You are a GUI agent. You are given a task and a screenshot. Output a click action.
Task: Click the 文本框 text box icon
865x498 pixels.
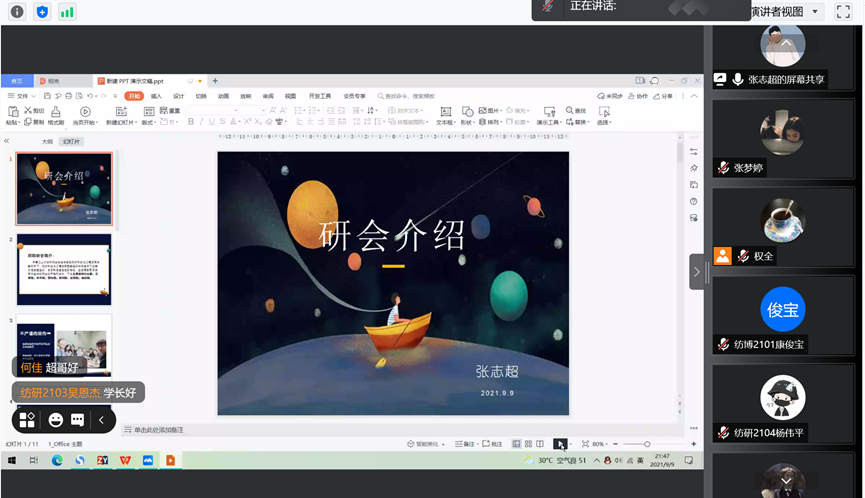[x=446, y=112]
